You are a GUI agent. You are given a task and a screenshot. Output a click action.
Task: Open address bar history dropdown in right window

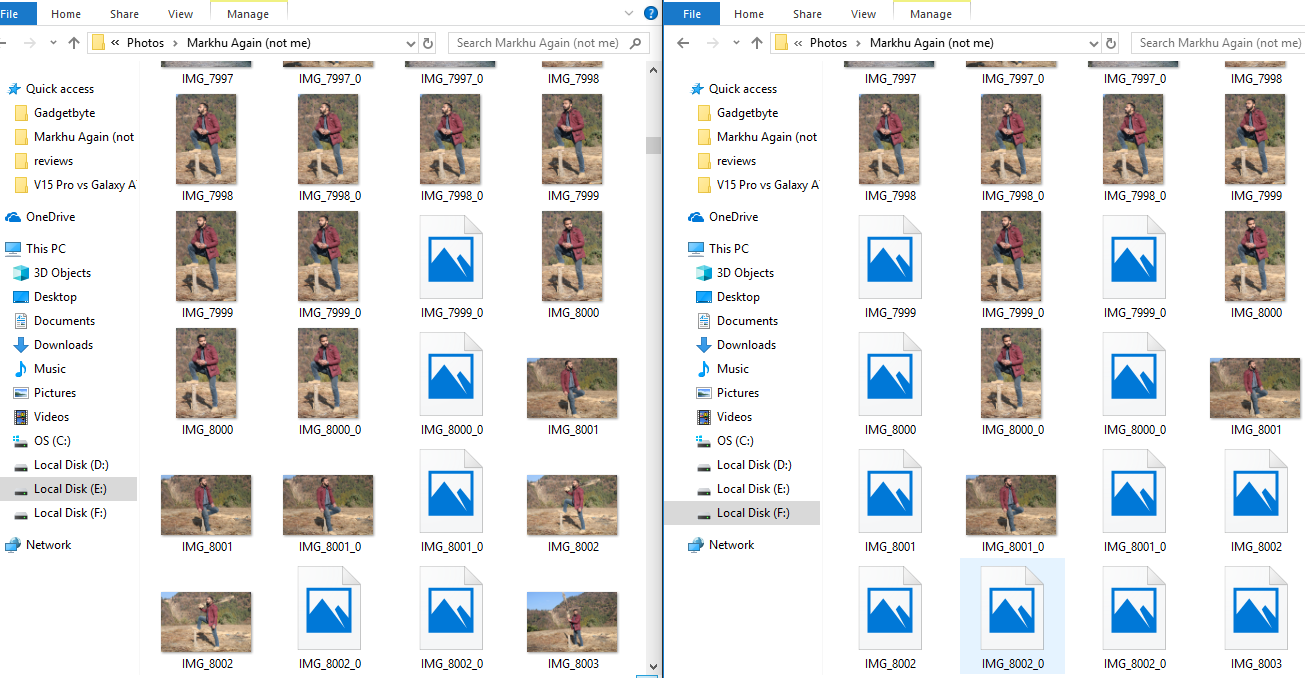point(1093,43)
